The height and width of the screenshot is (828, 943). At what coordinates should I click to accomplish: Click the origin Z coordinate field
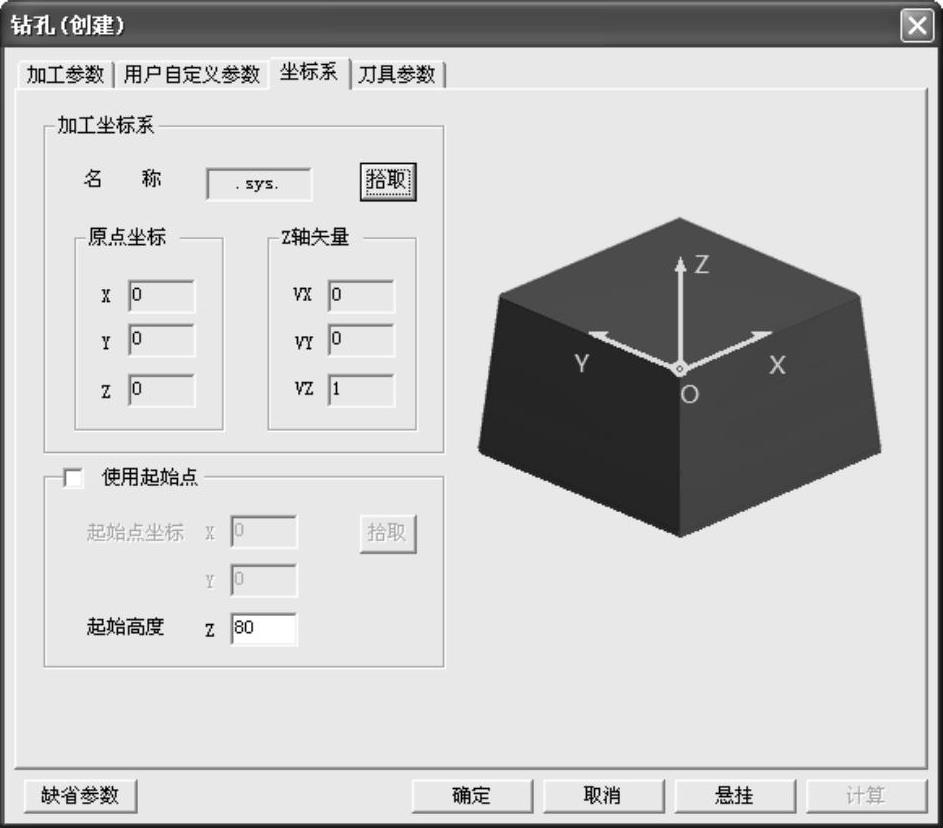click(x=162, y=390)
